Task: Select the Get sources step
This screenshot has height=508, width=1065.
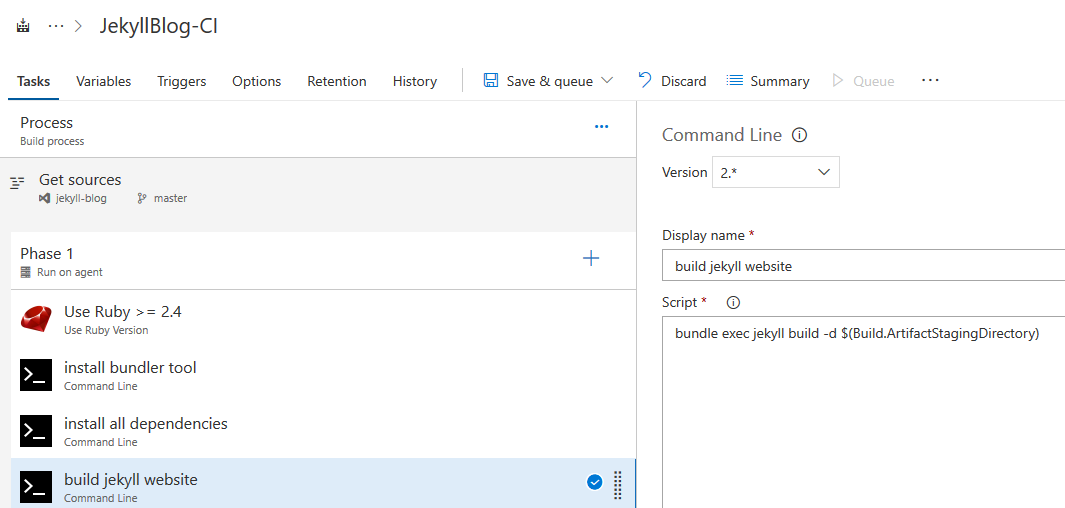Action: (80, 187)
